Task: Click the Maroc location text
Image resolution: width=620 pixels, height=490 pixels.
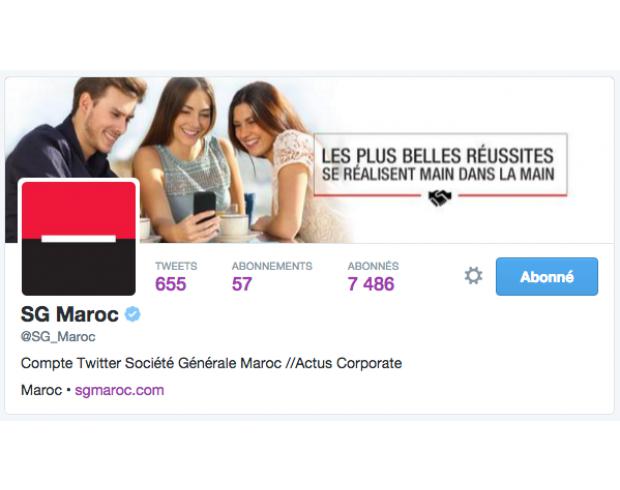Action: (x=41, y=390)
